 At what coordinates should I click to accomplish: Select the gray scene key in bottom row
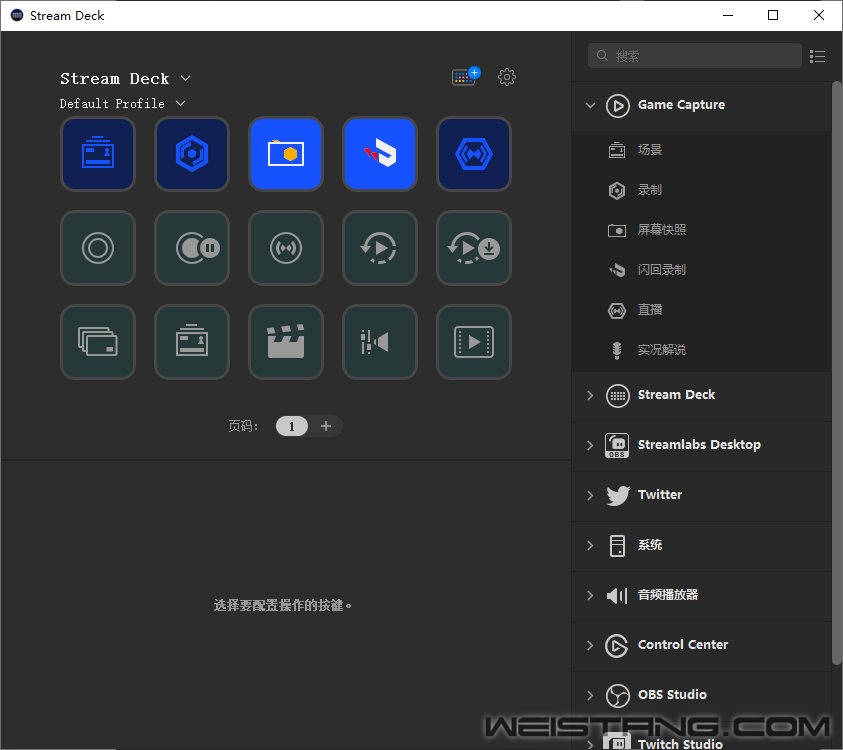pyautogui.click(x=192, y=342)
